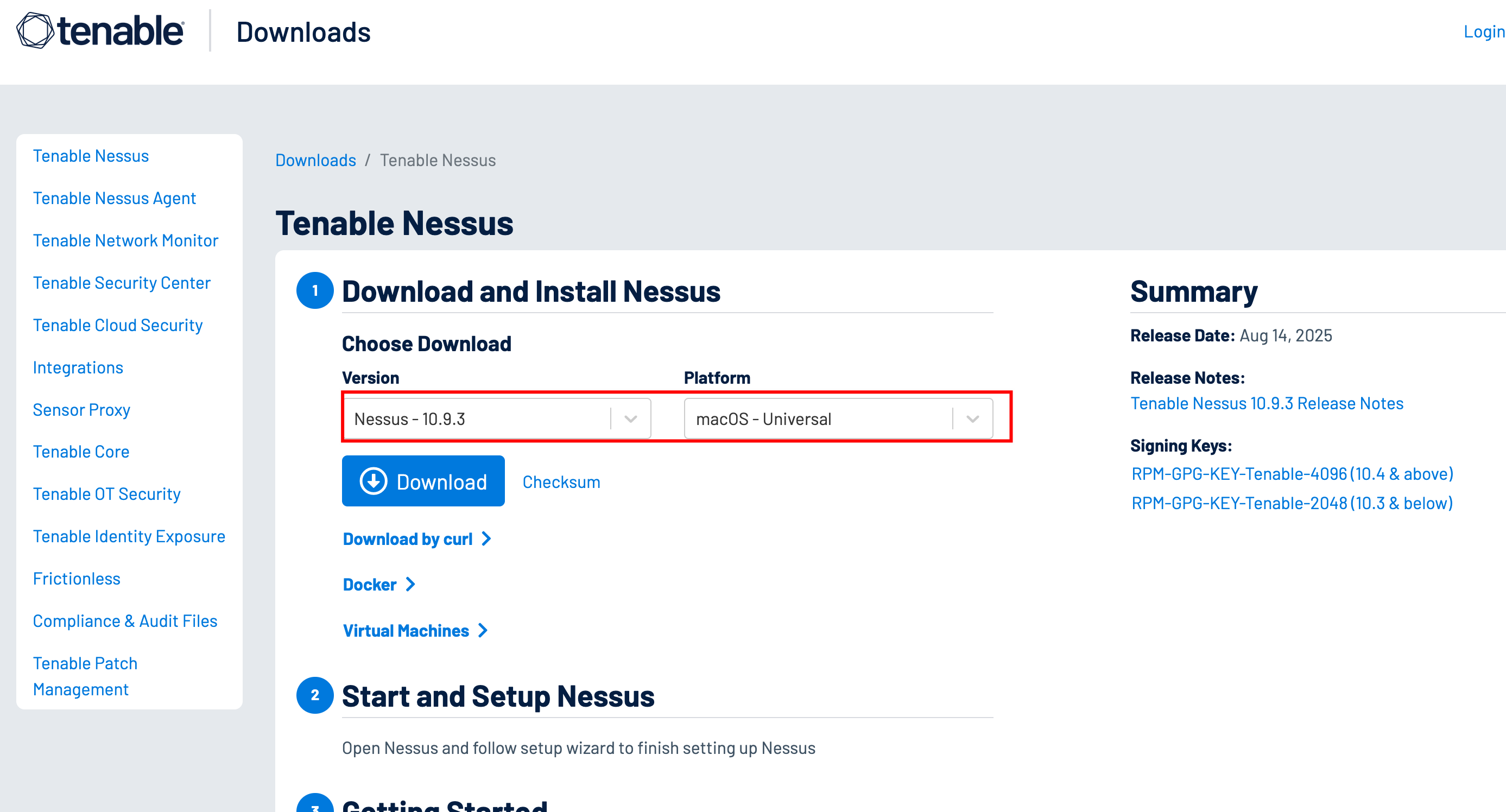Click the step 2 circle badge
The image size is (1506, 812).
[314, 695]
